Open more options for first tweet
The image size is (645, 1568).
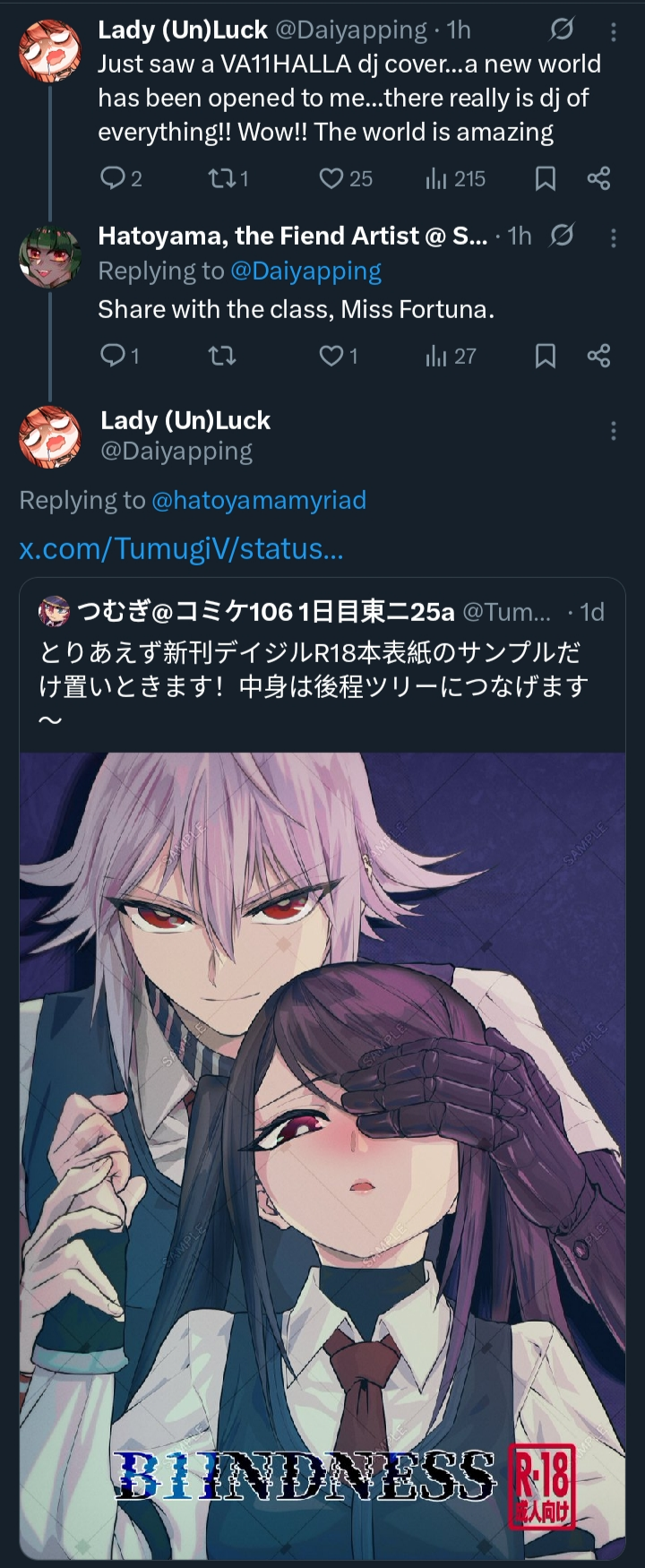click(x=614, y=32)
